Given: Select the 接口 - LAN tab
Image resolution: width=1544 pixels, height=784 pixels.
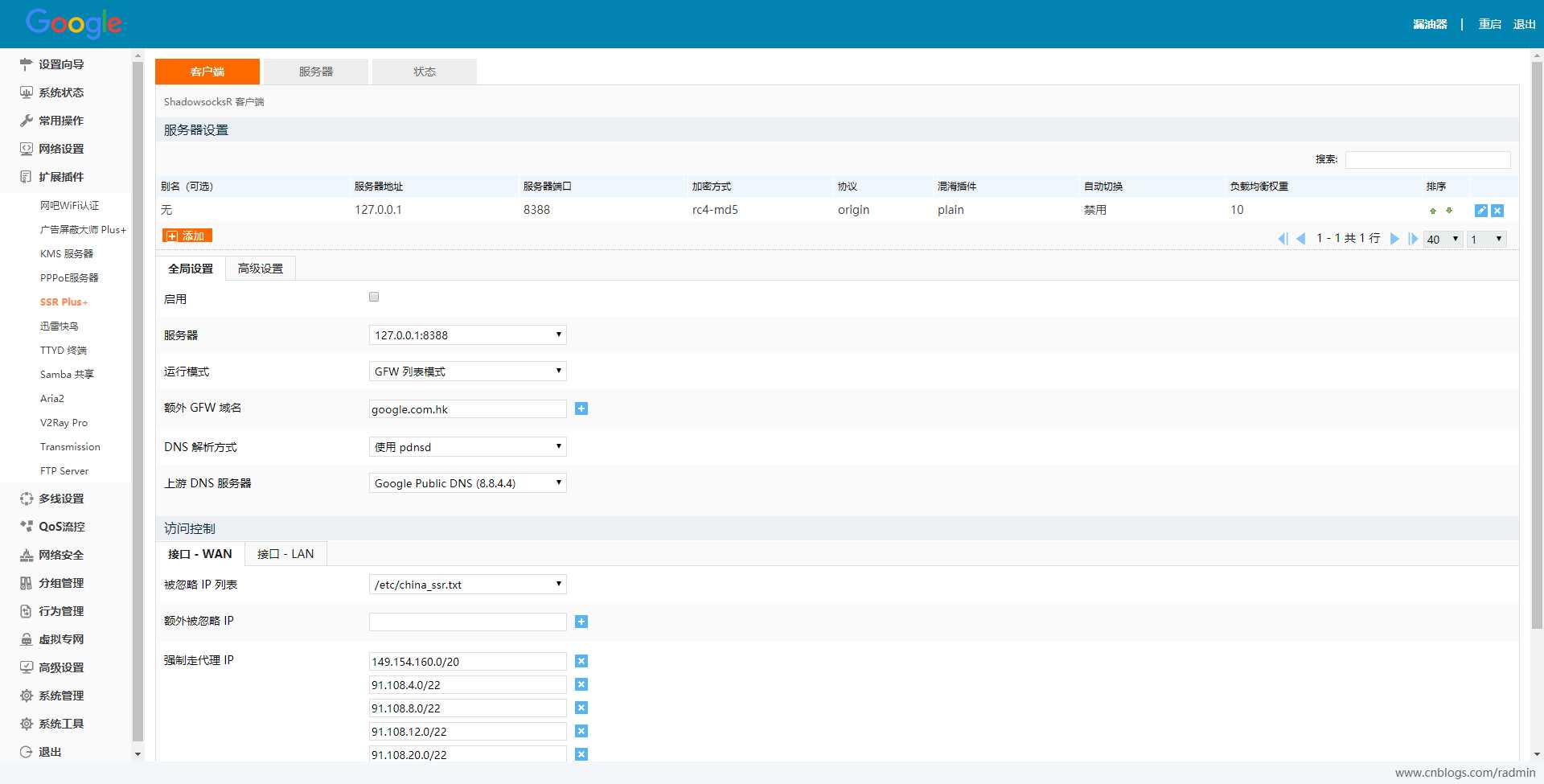Looking at the screenshot, I should click(285, 554).
